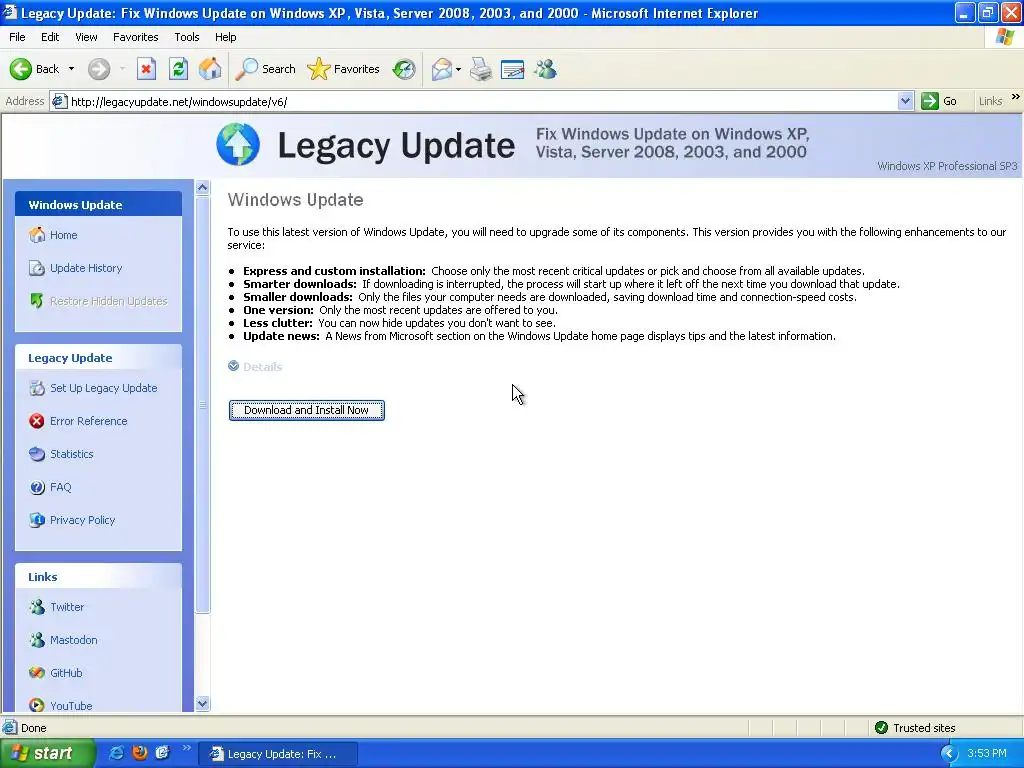Expand the Mail dropdown arrow
The width and height of the screenshot is (1024, 768).
tap(458, 69)
